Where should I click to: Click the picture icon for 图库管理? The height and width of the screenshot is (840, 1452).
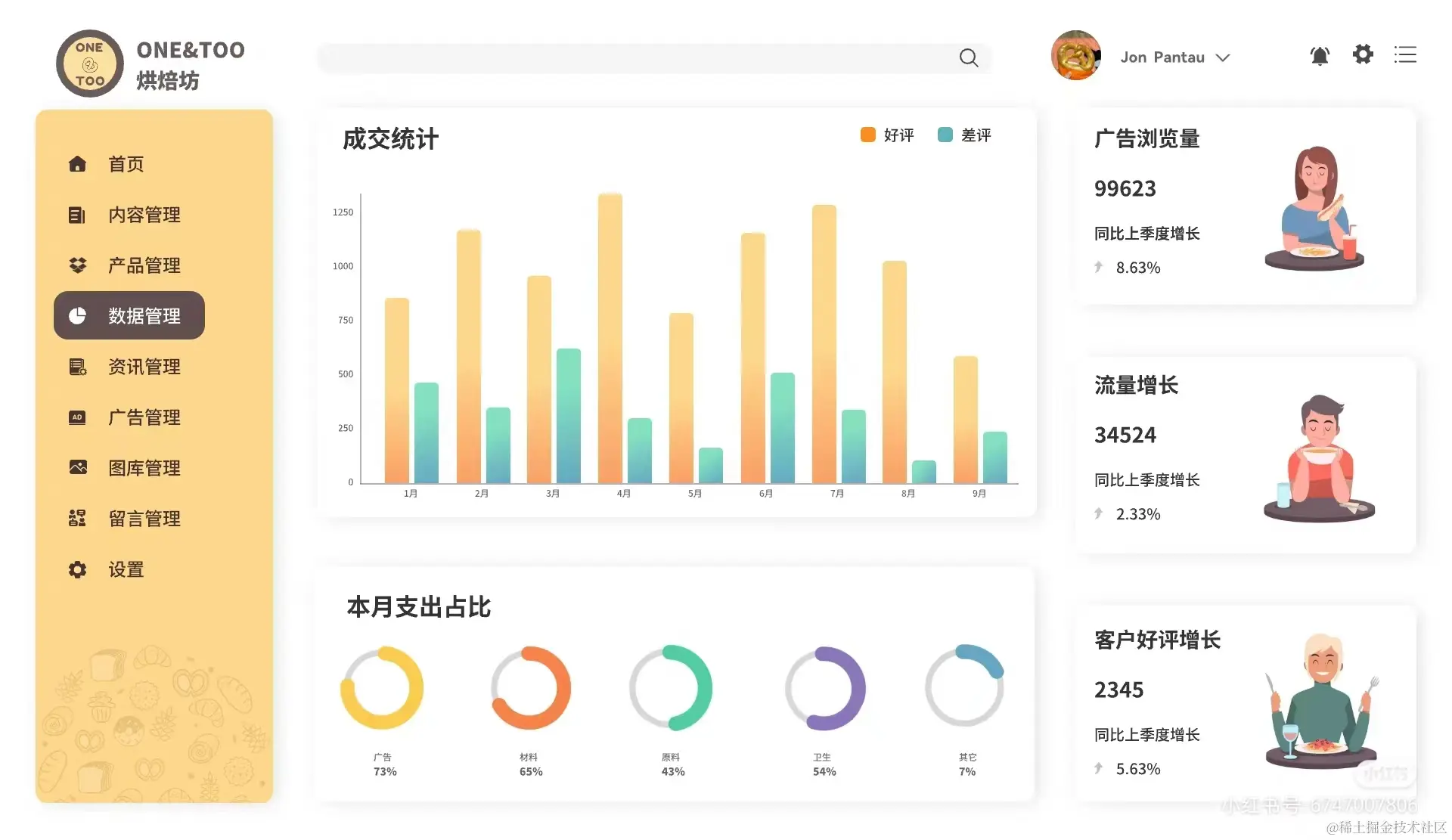click(77, 467)
